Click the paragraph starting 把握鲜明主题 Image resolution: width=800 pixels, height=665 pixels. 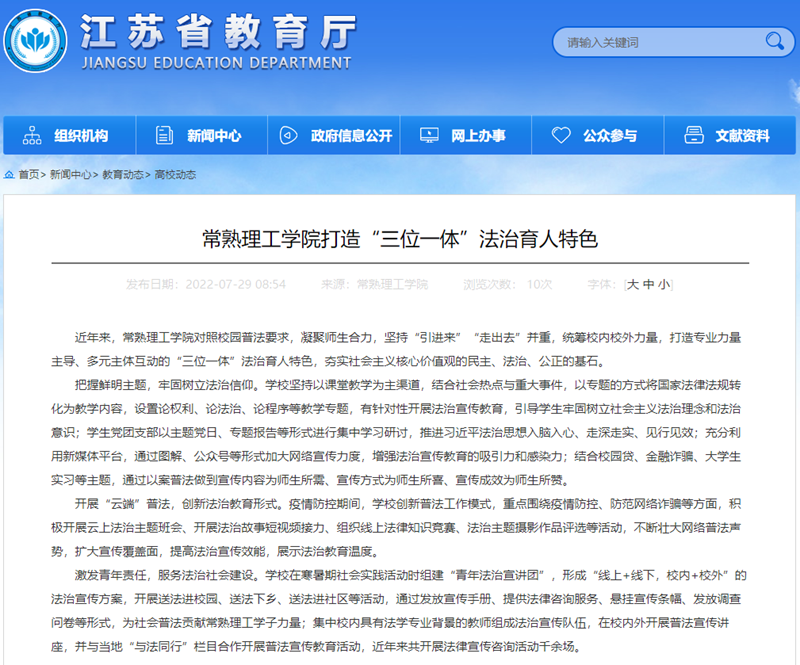[x=396, y=432]
